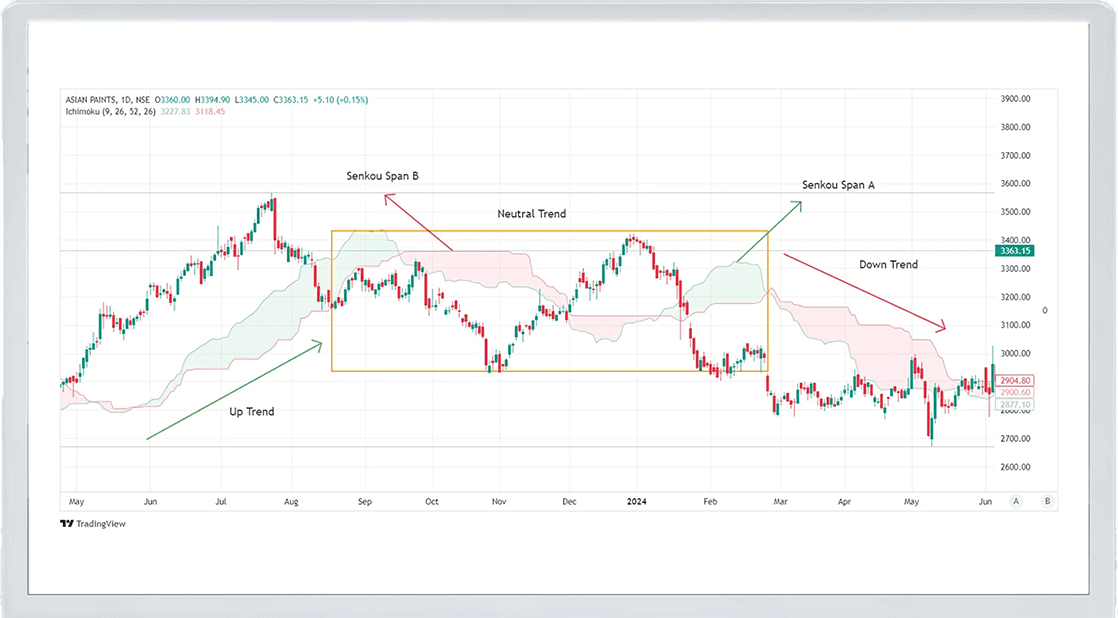Viewport: 1118px width, 618px height.
Task: Select the Up Trend annotation text
Action: tap(252, 411)
